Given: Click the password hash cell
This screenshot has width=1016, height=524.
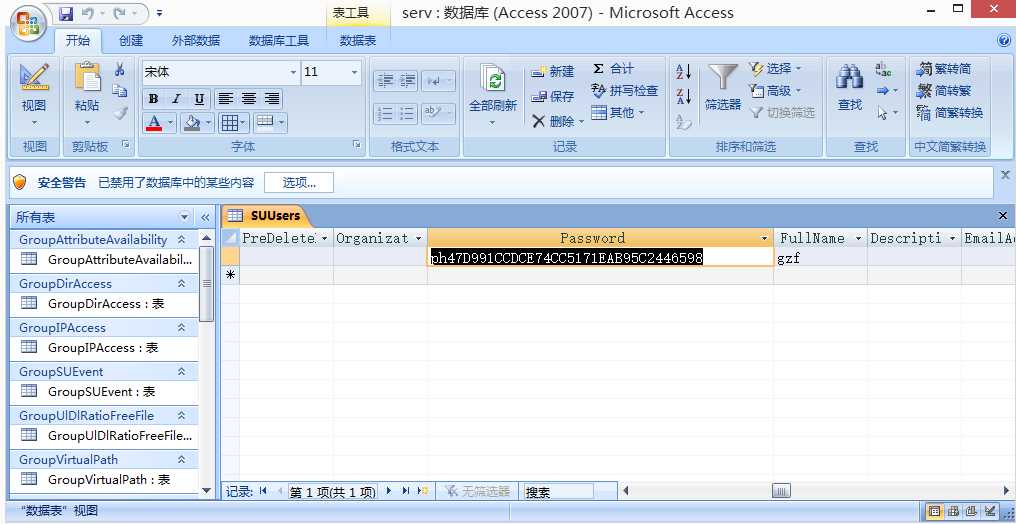Looking at the screenshot, I should click(x=600, y=258).
